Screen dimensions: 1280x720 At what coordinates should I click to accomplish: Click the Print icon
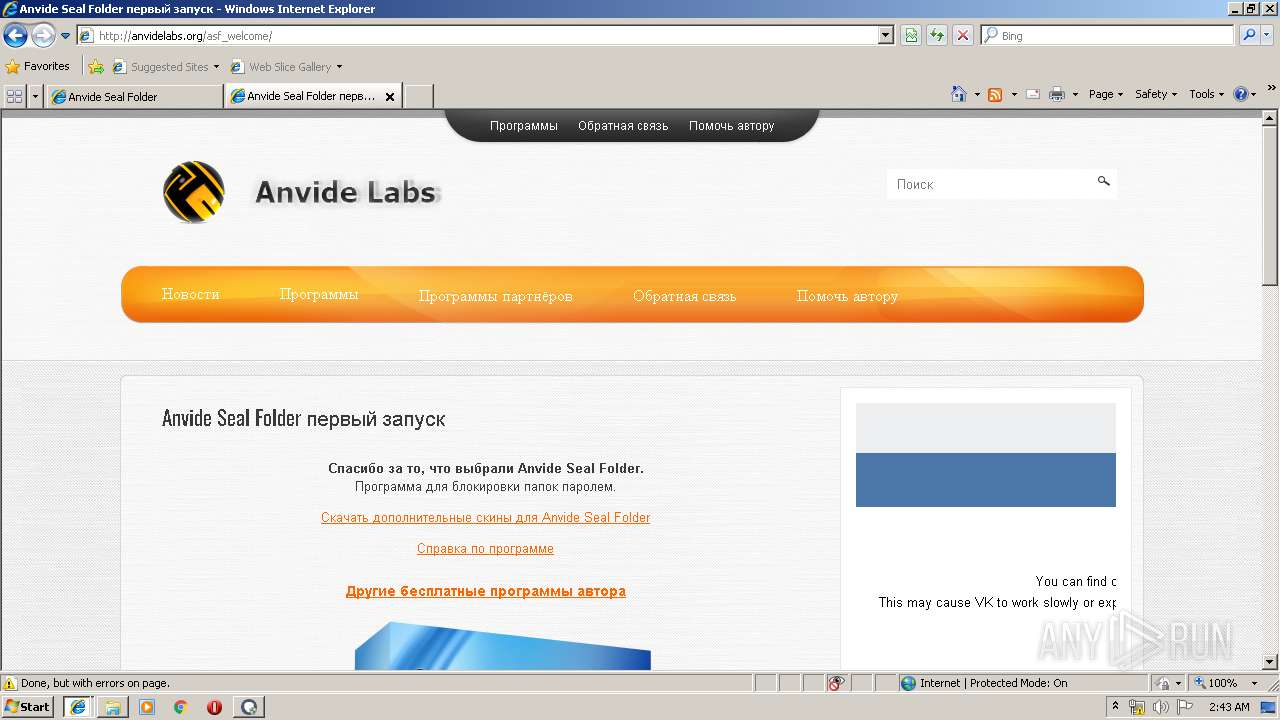[x=1057, y=94]
